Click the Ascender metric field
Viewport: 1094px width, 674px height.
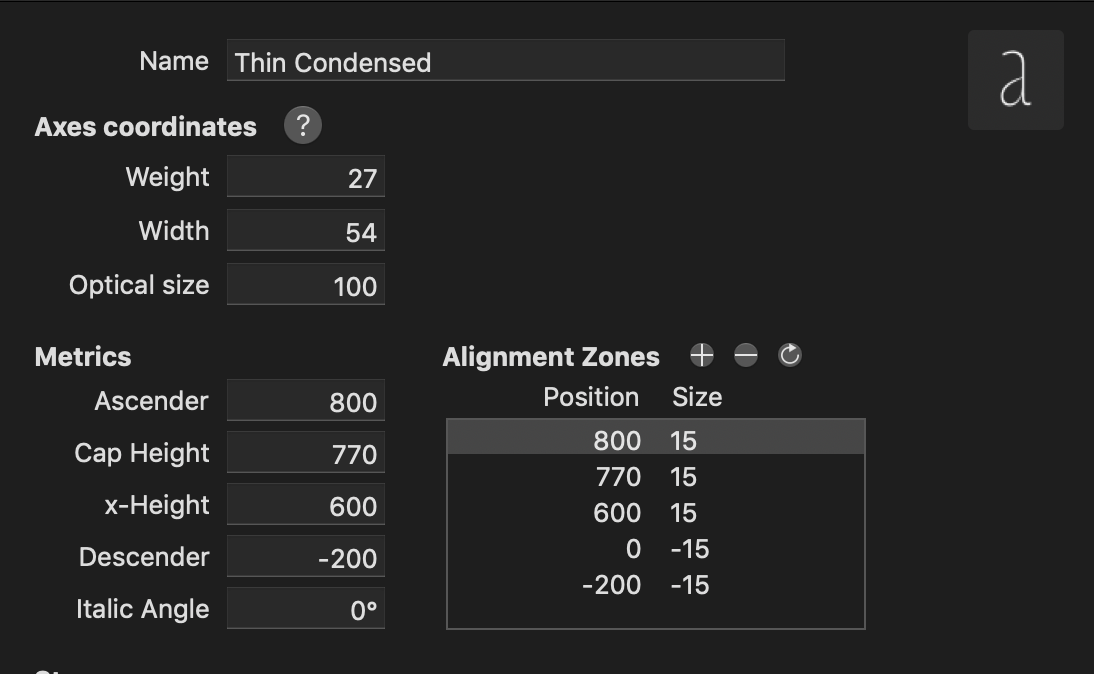[x=306, y=401]
